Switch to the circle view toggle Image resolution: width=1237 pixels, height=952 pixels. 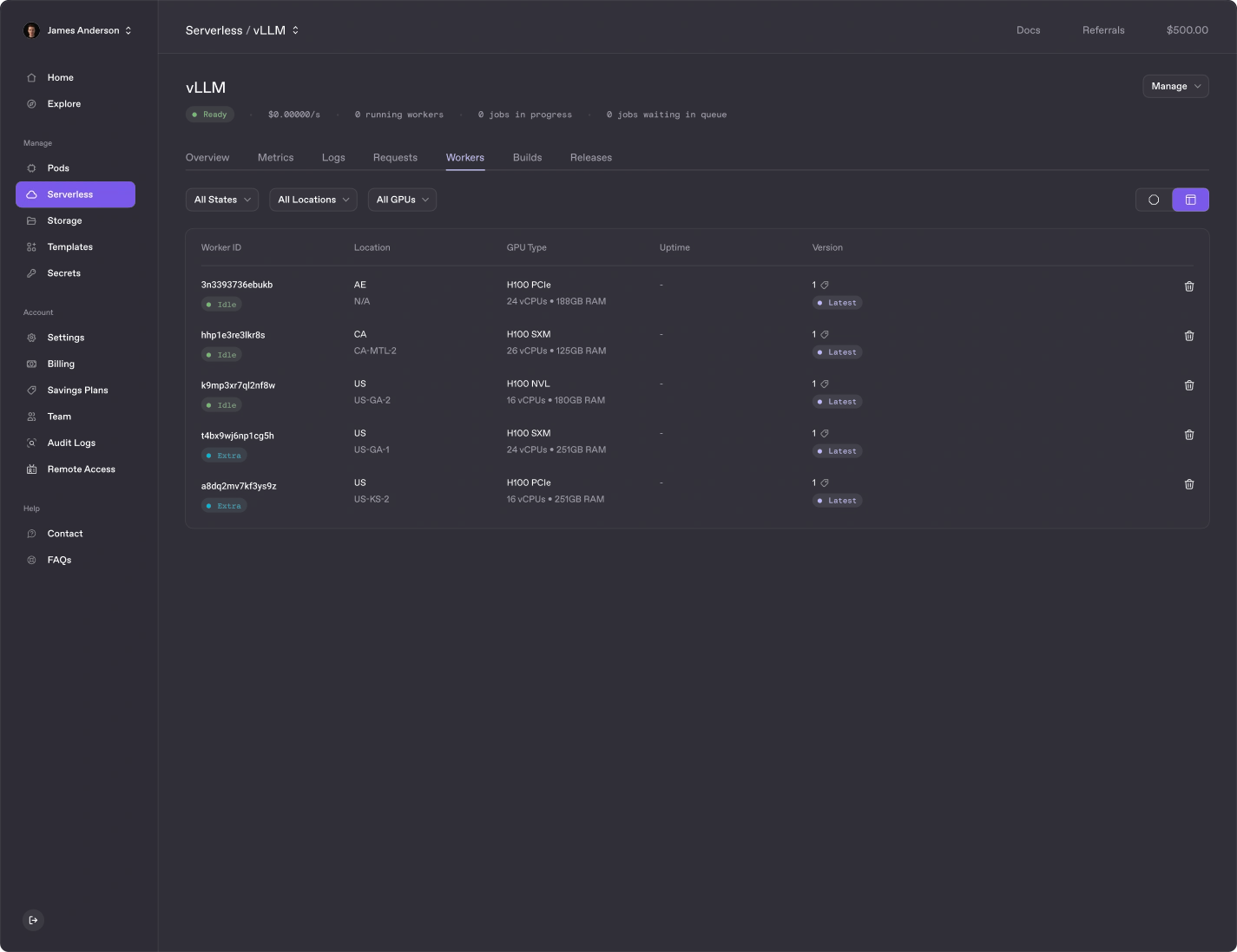pos(1154,200)
